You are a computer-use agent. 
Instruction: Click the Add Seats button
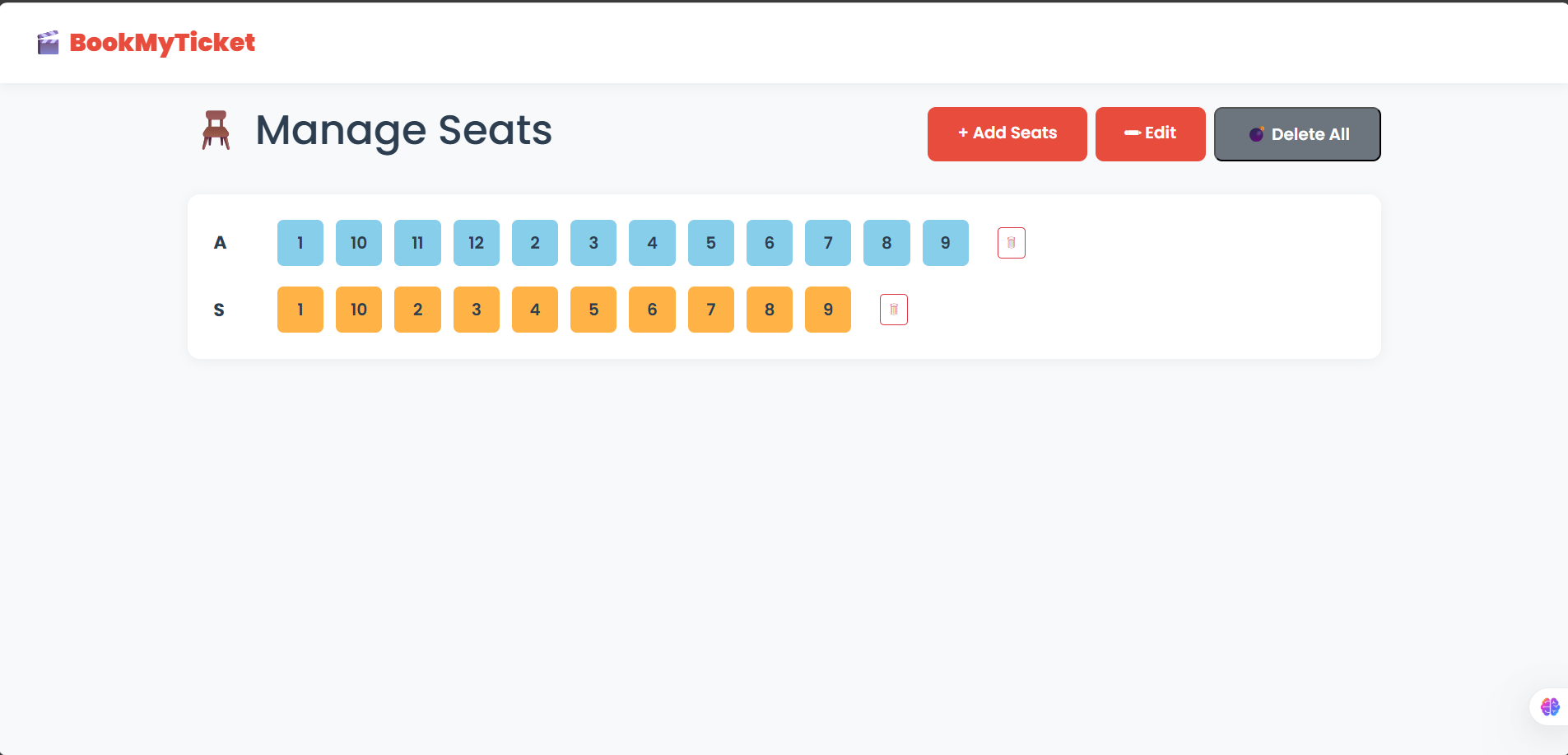coord(1007,133)
